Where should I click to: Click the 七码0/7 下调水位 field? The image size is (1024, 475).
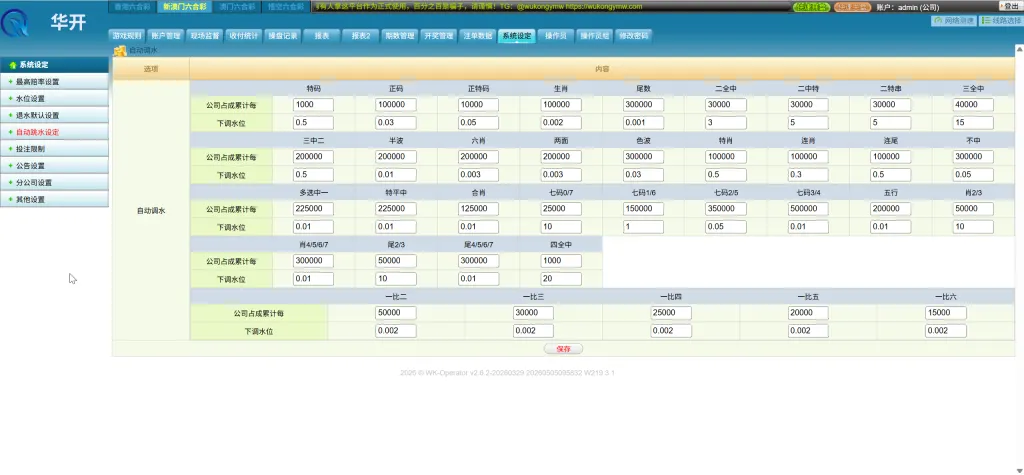(x=561, y=227)
